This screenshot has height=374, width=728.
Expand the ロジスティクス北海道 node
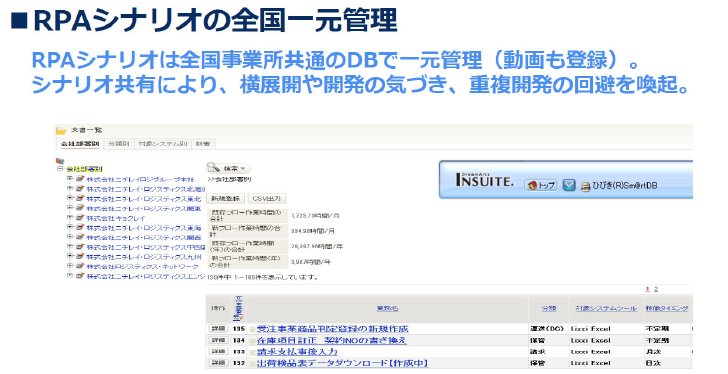tap(70, 188)
